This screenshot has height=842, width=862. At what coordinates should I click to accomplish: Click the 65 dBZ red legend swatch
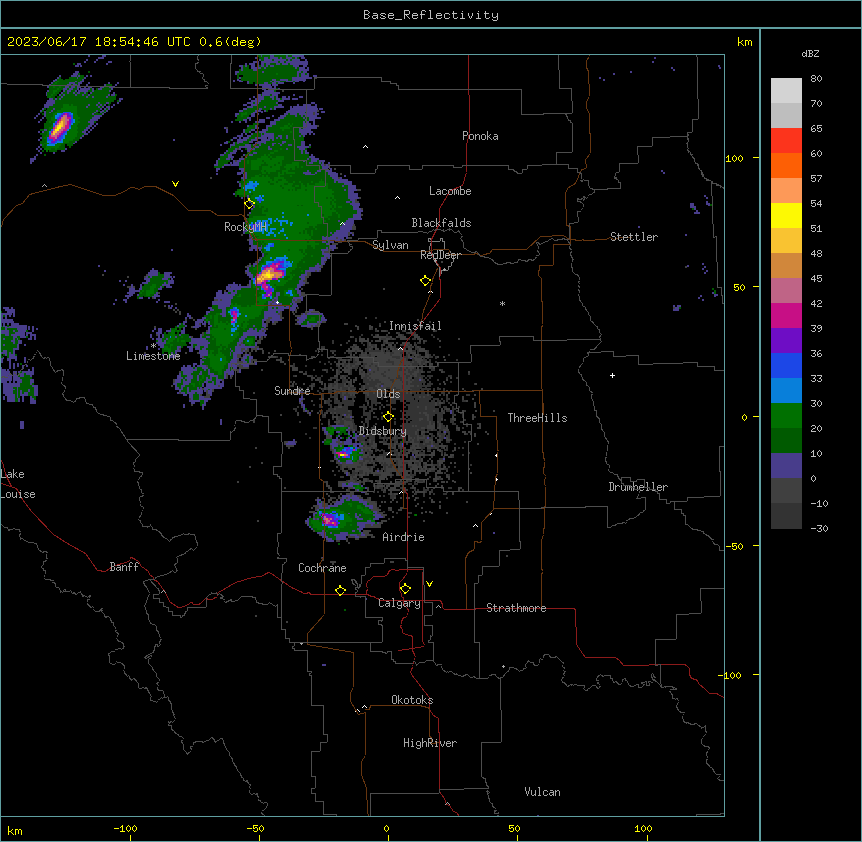pyautogui.click(x=786, y=140)
